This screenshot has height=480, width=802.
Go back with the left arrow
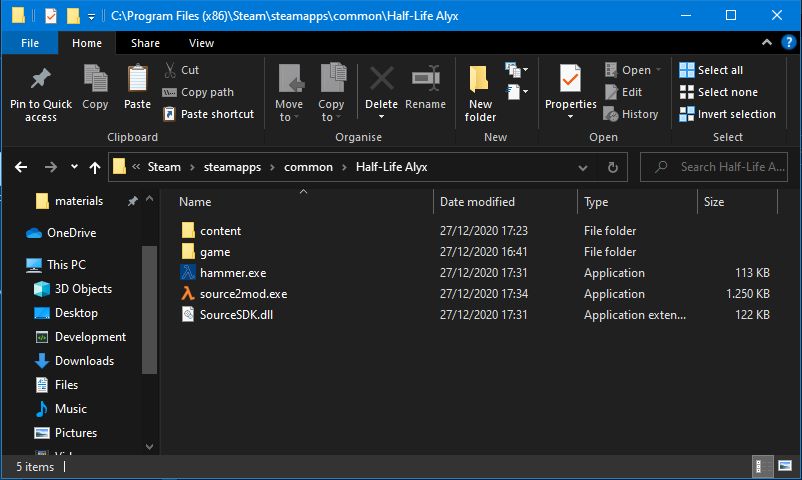[x=21, y=167]
